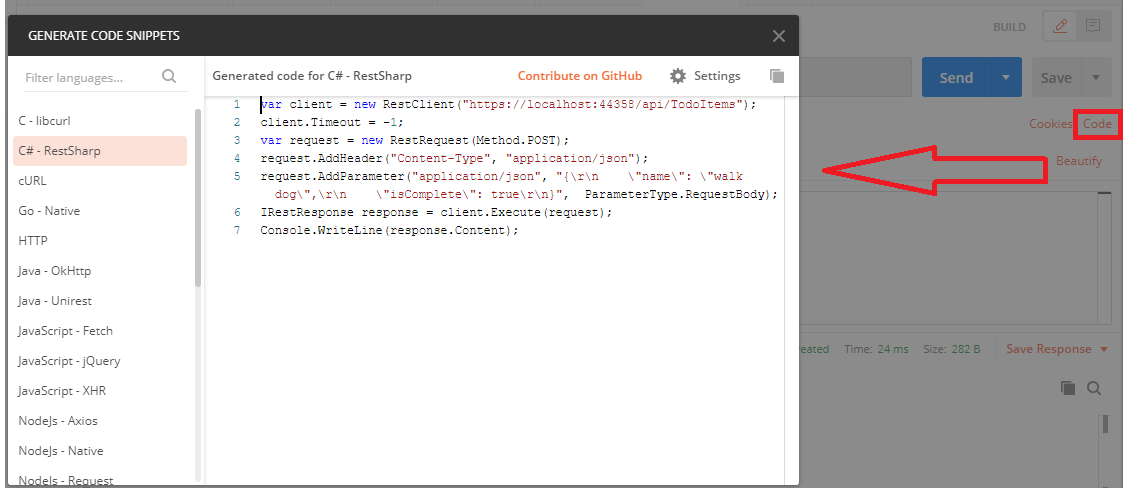The height and width of the screenshot is (490, 1123).
Task: Choose Go - Native language
Action: click(100, 211)
